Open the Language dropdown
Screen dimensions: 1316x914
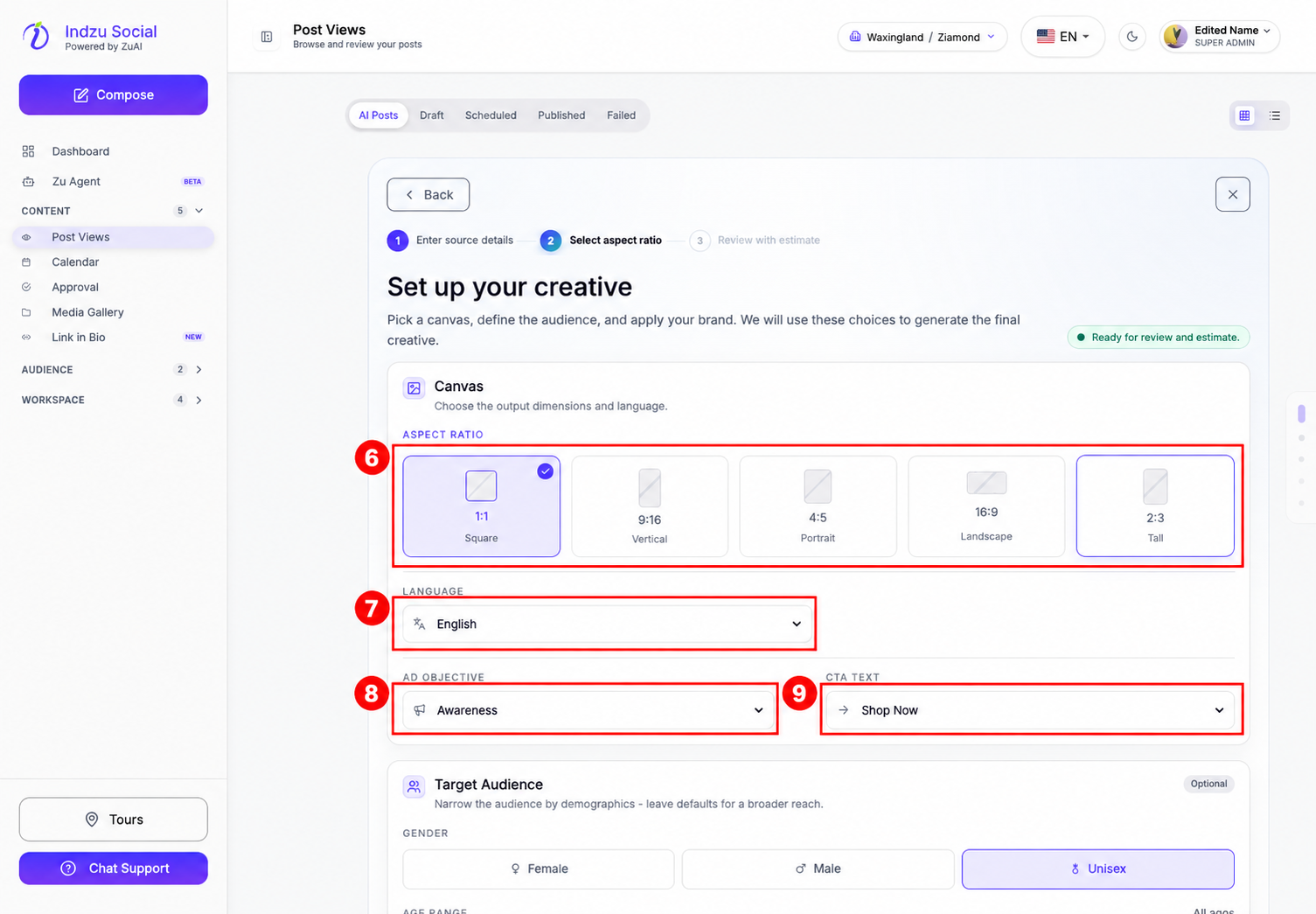(608, 624)
